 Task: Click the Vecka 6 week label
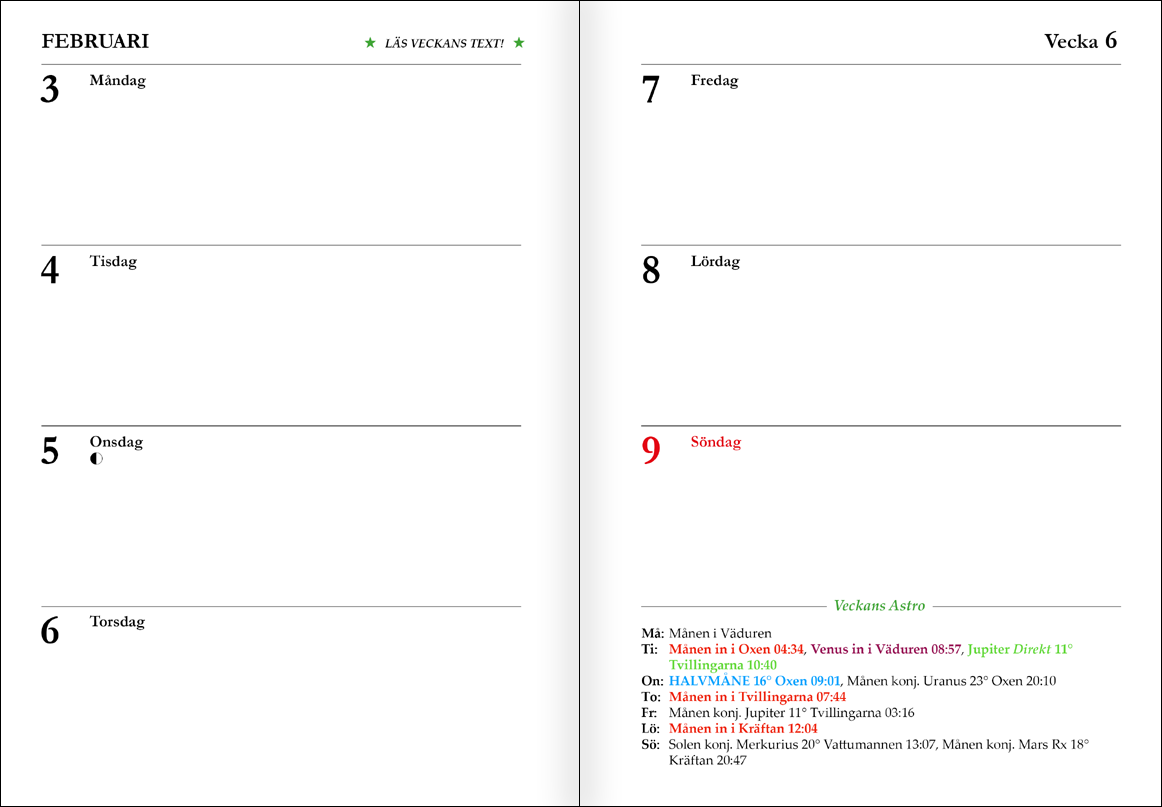[x=1080, y=41]
